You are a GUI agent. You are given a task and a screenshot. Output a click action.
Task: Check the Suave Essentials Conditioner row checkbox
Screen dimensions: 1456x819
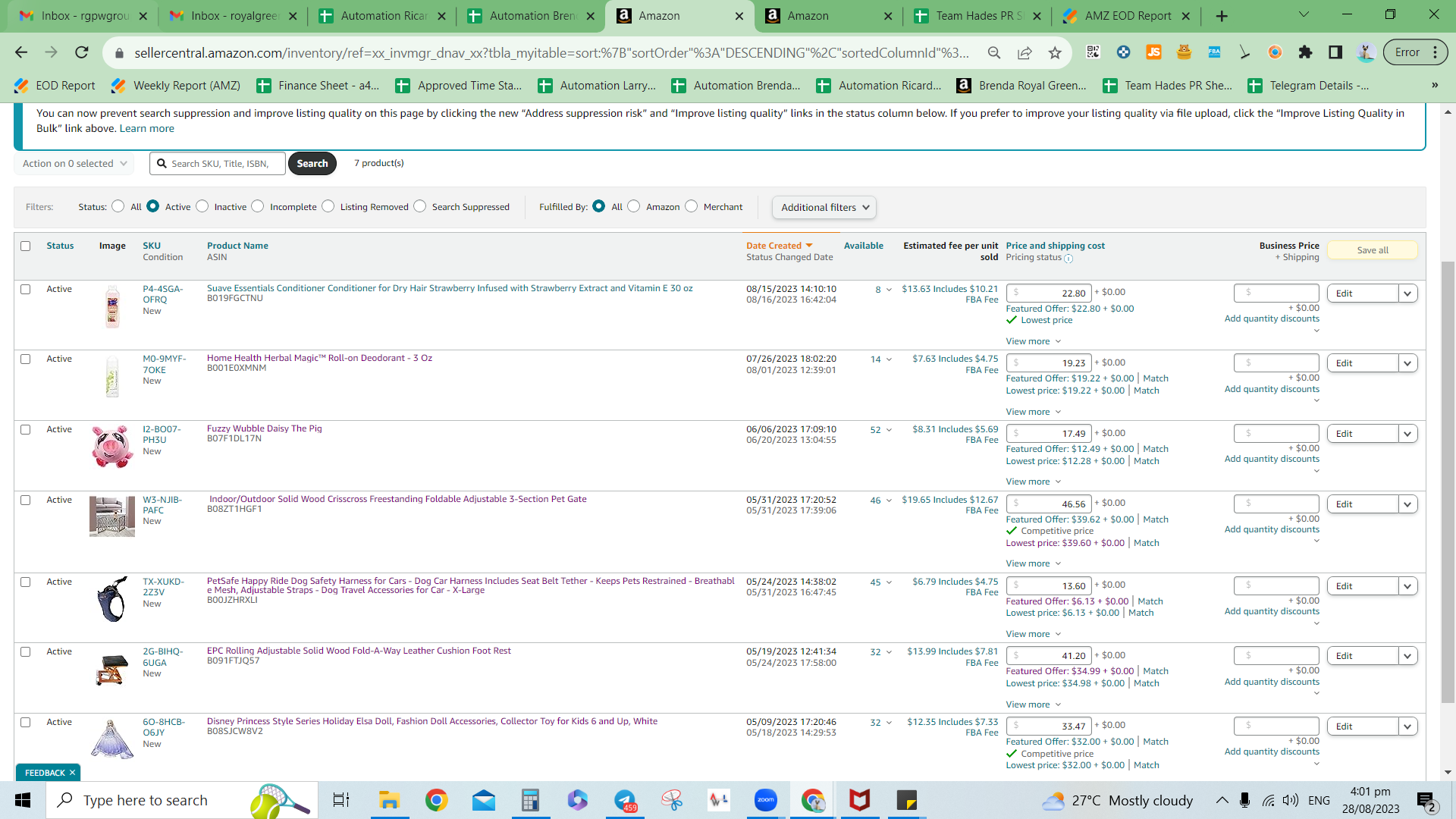tap(26, 289)
